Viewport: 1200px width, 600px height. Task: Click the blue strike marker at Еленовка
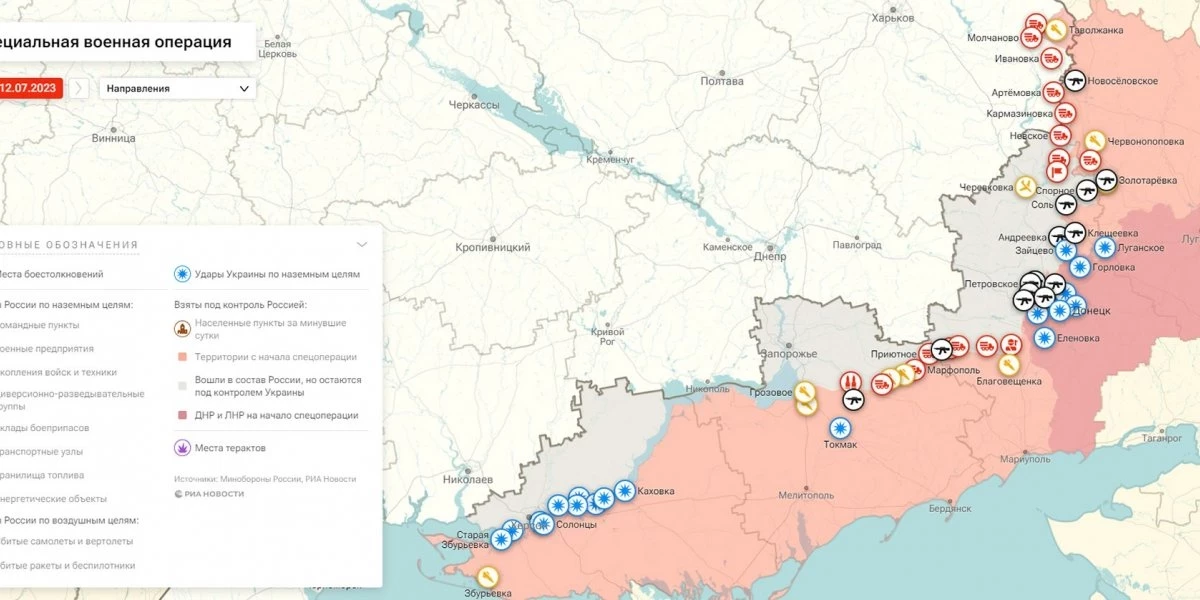click(1044, 338)
